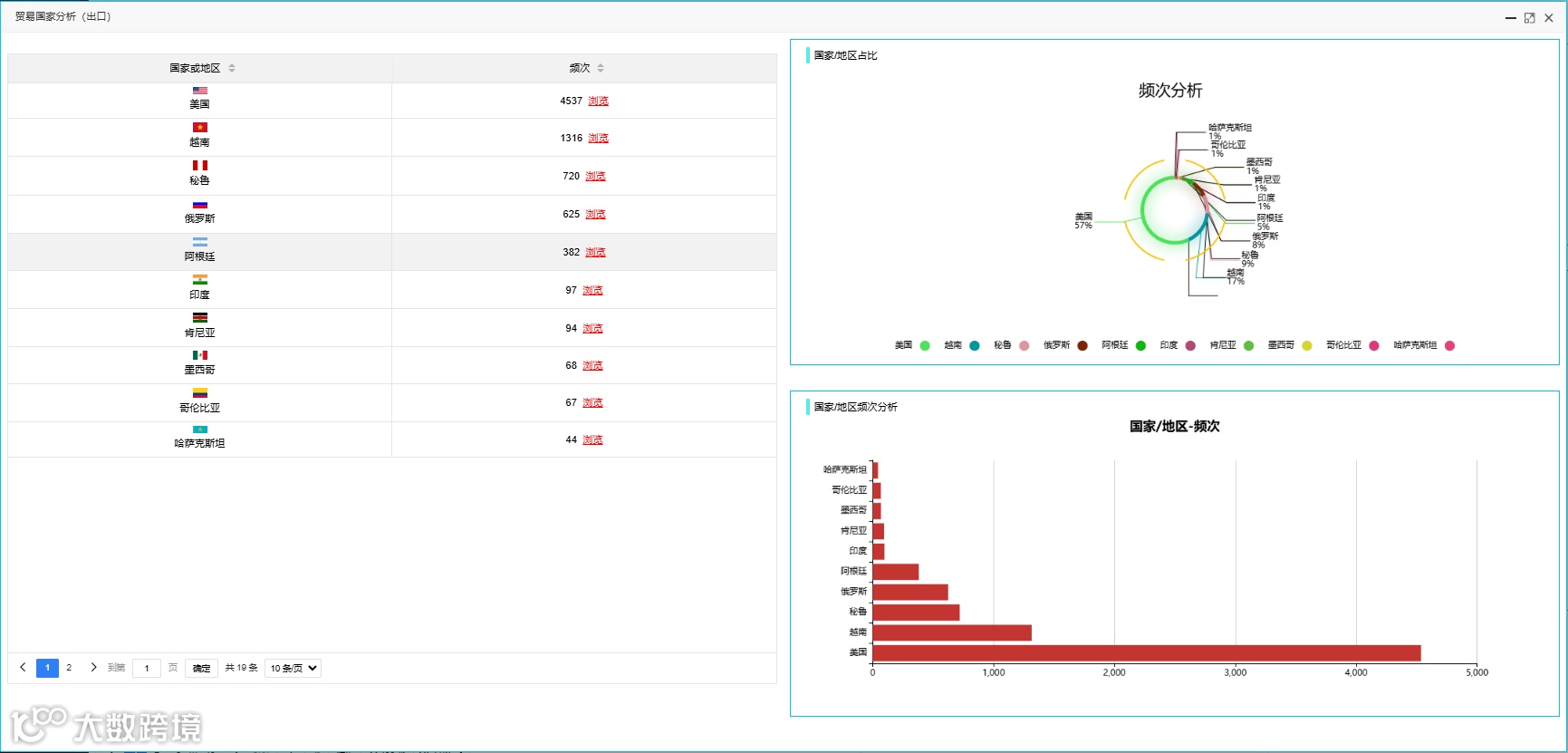This screenshot has height=753, width=1568.
Task: Select page 1 in pagination
Action: 48,668
